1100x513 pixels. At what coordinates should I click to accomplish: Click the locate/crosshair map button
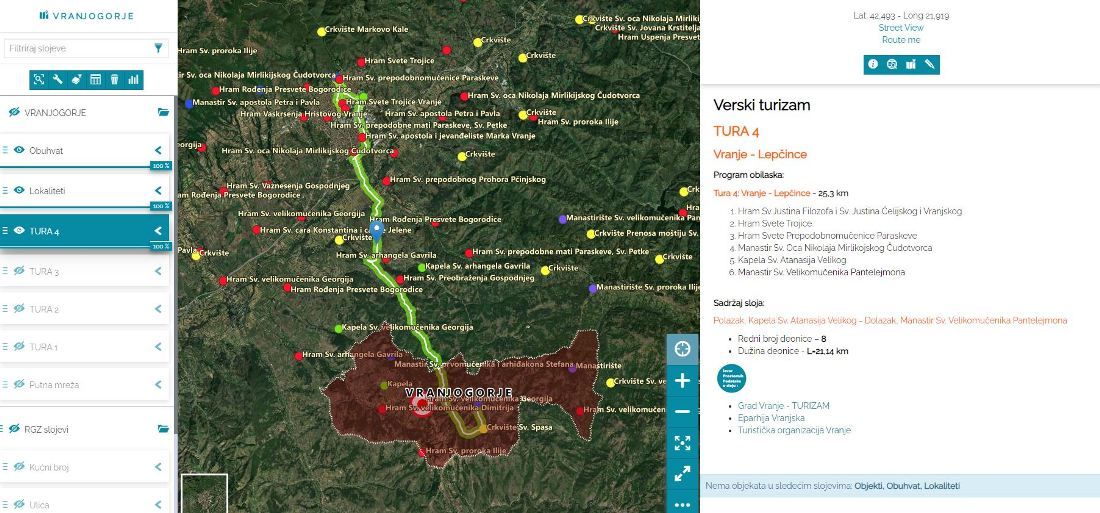tap(683, 349)
